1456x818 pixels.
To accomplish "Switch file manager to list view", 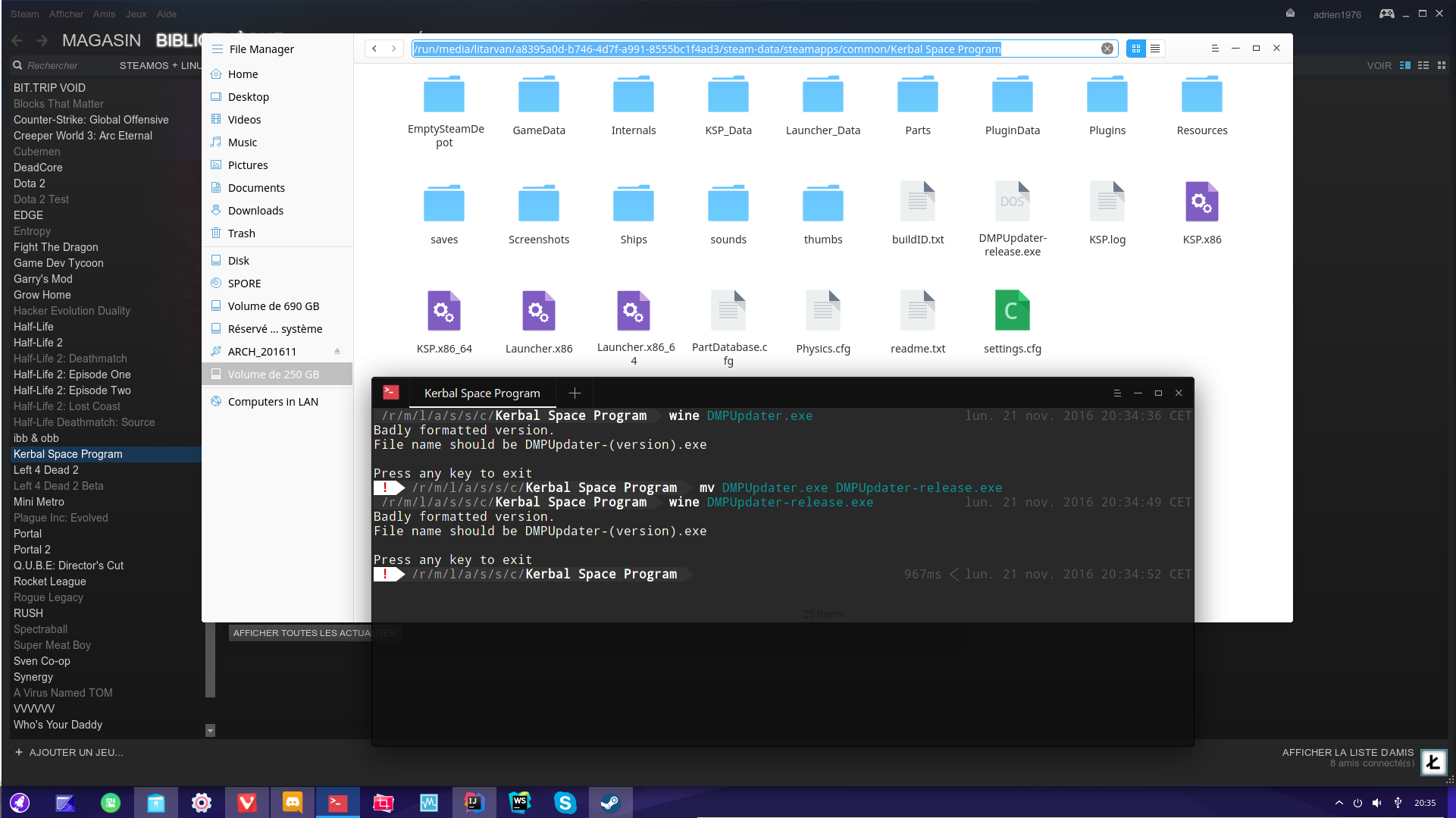I will pos(1155,49).
